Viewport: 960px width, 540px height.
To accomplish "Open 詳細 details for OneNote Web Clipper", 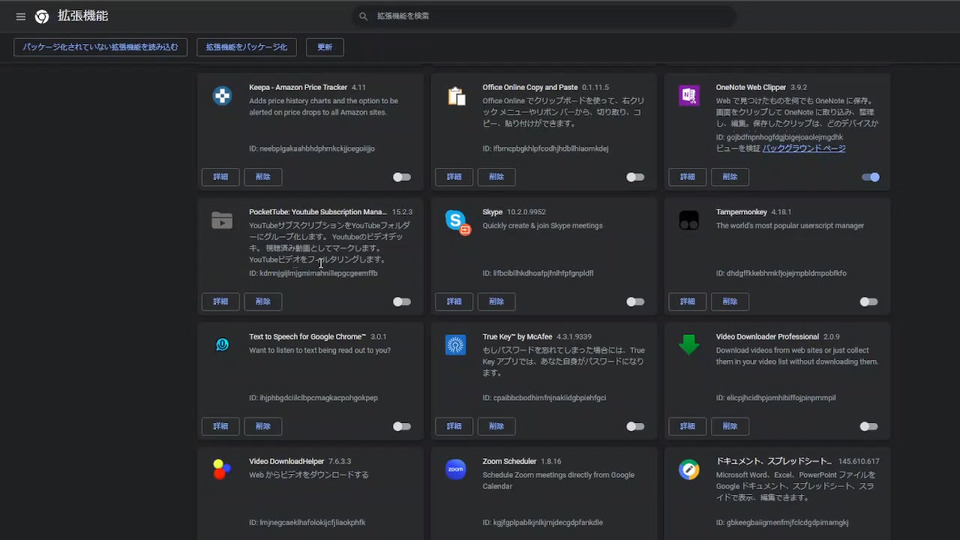I will 687,177.
